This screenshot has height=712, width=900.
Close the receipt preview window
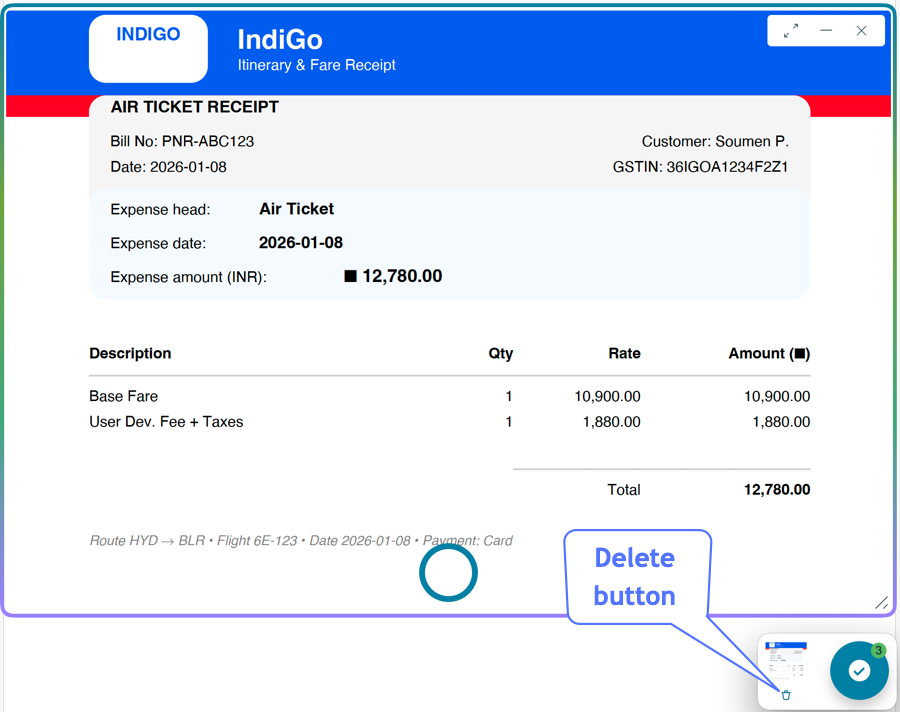(861, 31)
